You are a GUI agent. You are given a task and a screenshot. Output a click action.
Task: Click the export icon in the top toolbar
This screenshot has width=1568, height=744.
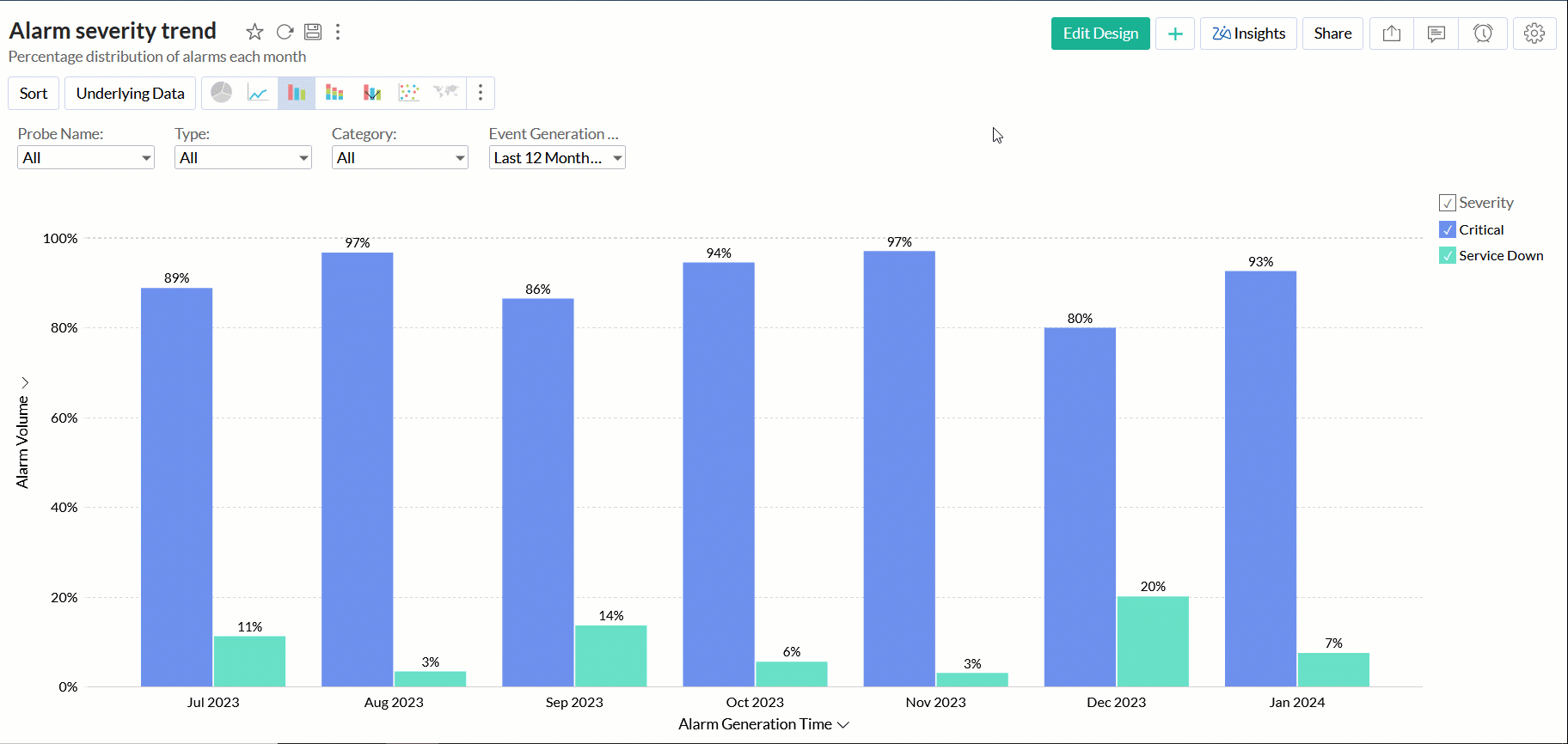(1392, 34)
